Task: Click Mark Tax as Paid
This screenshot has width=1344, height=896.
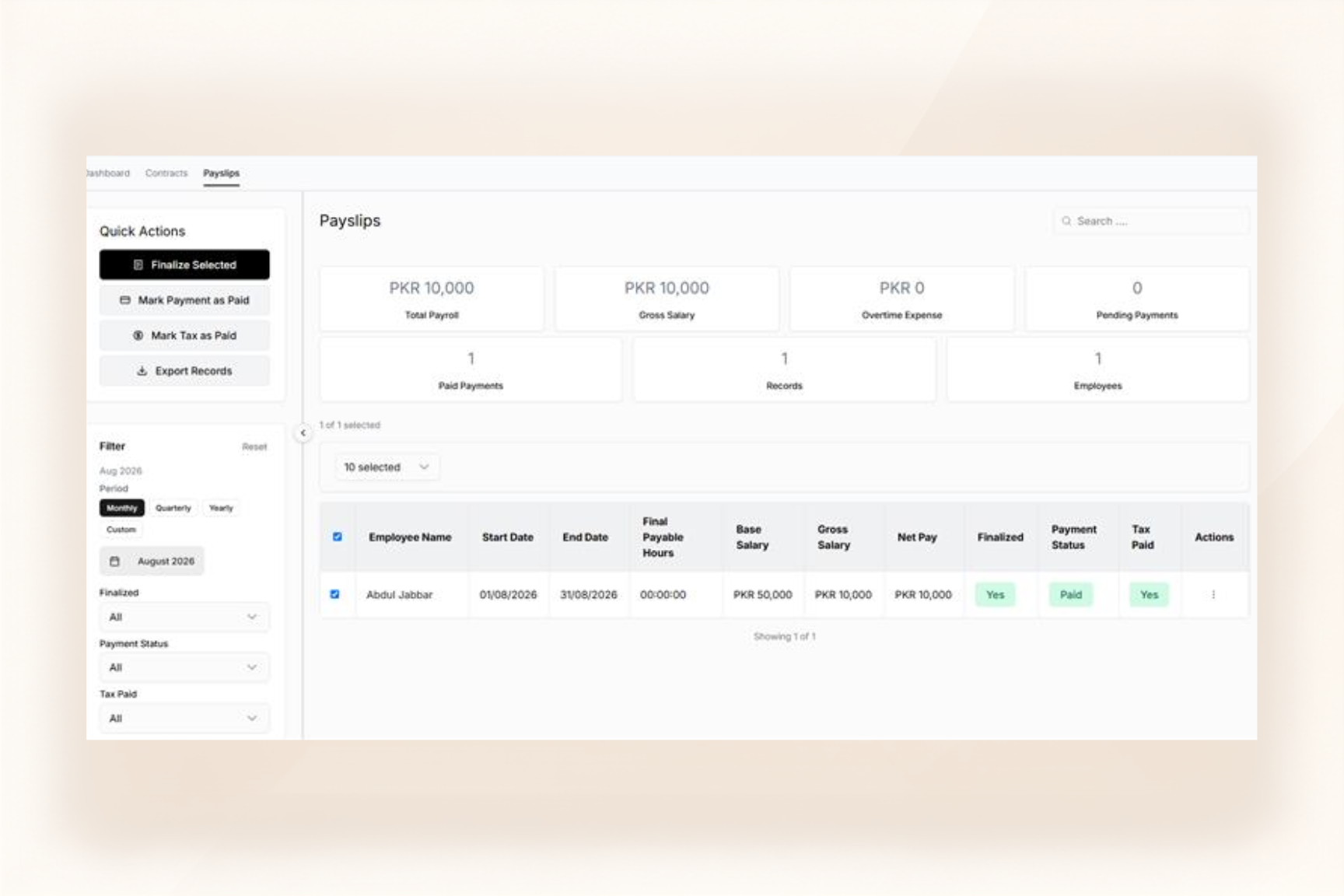Action: click(x=184, y=335)
